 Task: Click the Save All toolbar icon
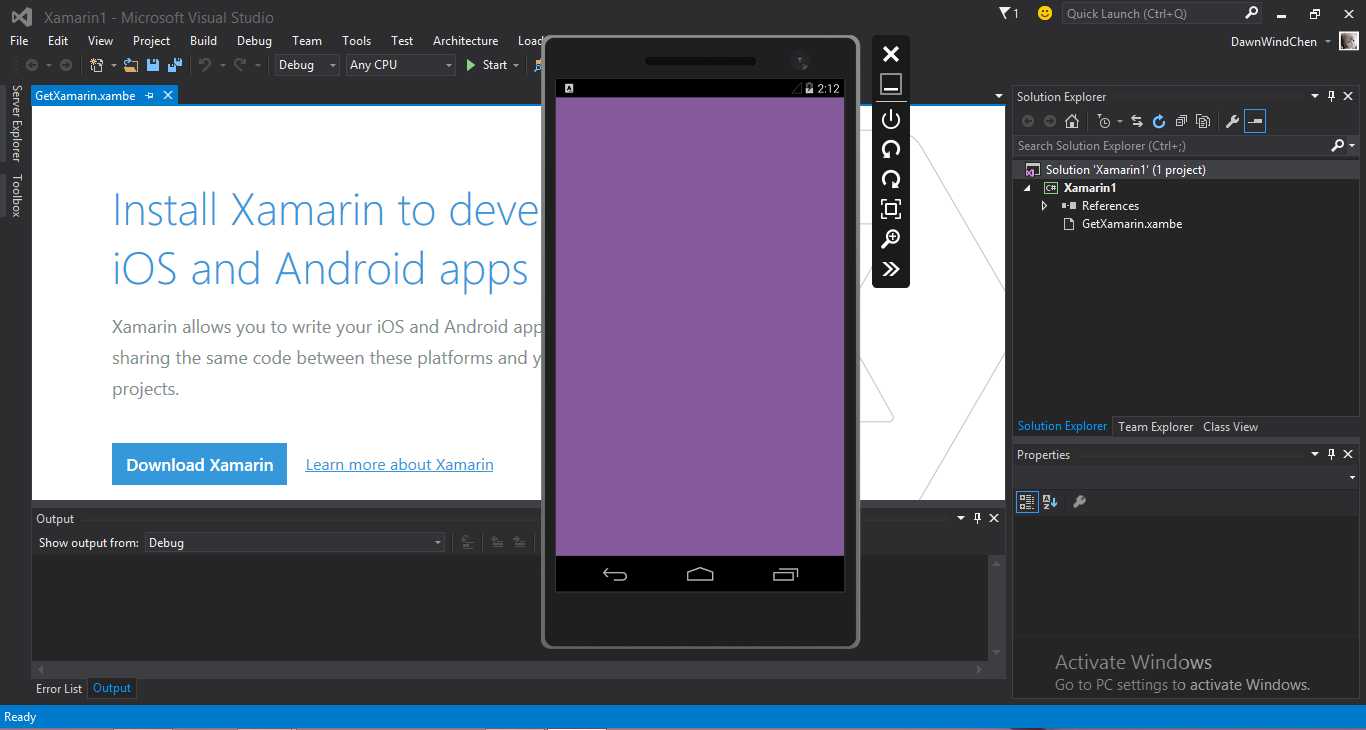coord(175,65)
